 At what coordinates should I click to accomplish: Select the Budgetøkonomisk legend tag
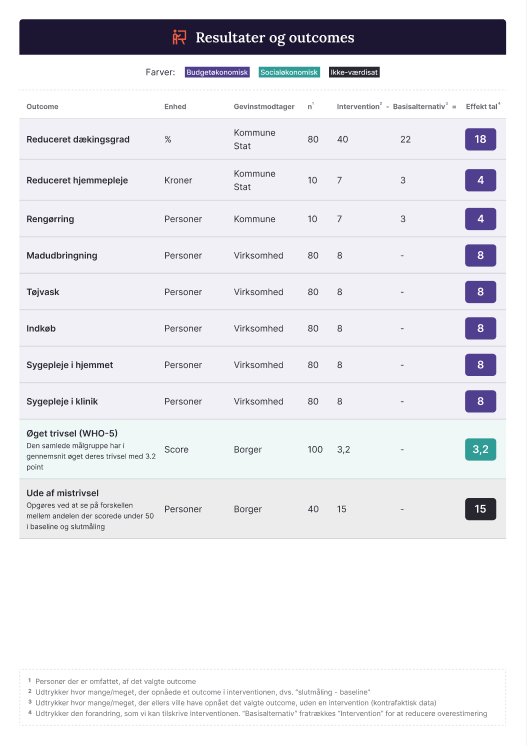point(217,72)
